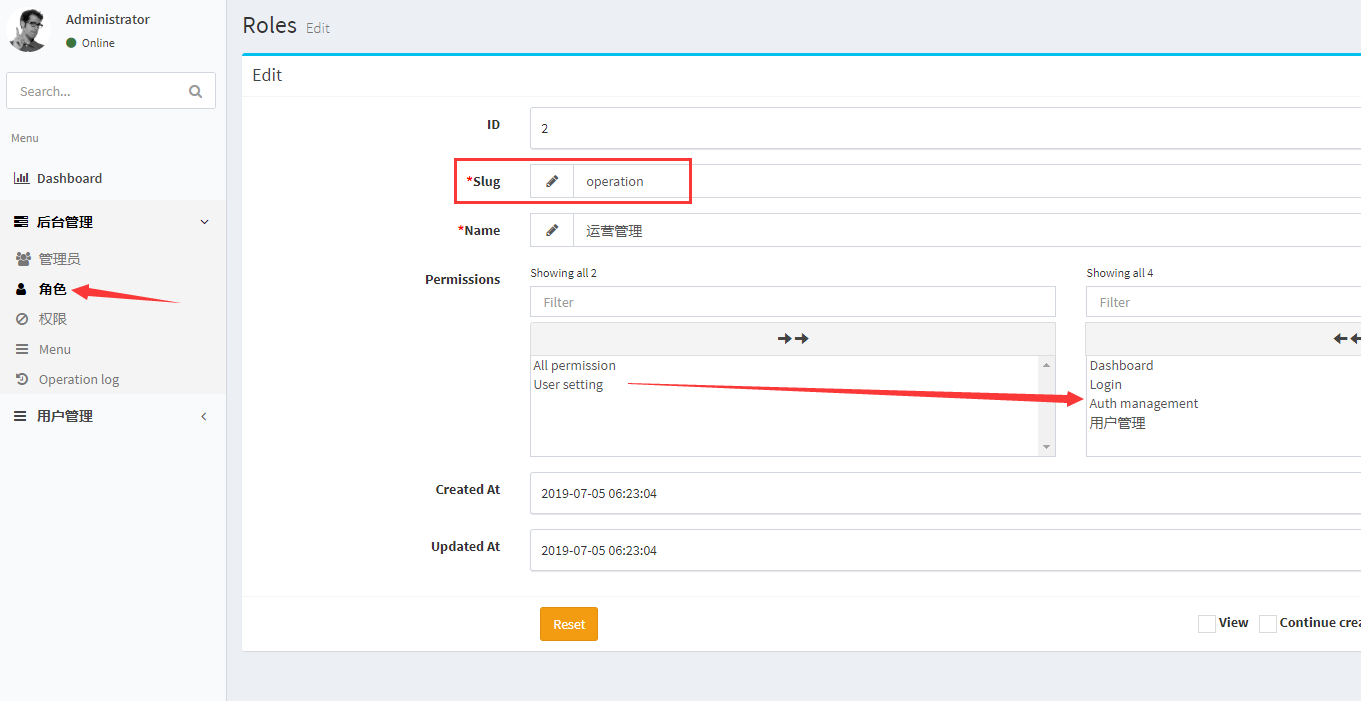Click the Name field containing 运营管理
Screen dimensions: 1361x701
(967, 230)
